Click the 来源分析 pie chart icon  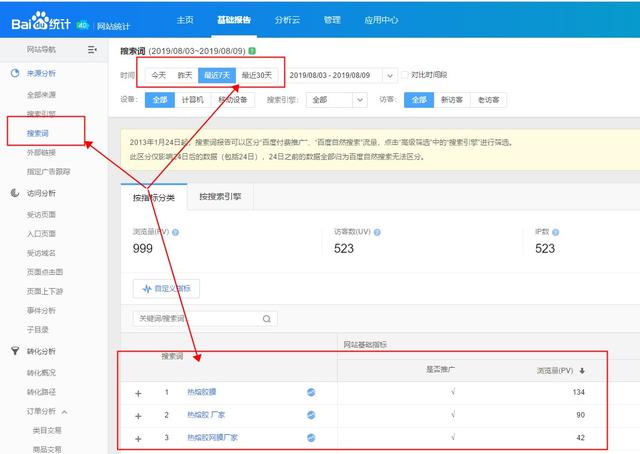(15, 73)
